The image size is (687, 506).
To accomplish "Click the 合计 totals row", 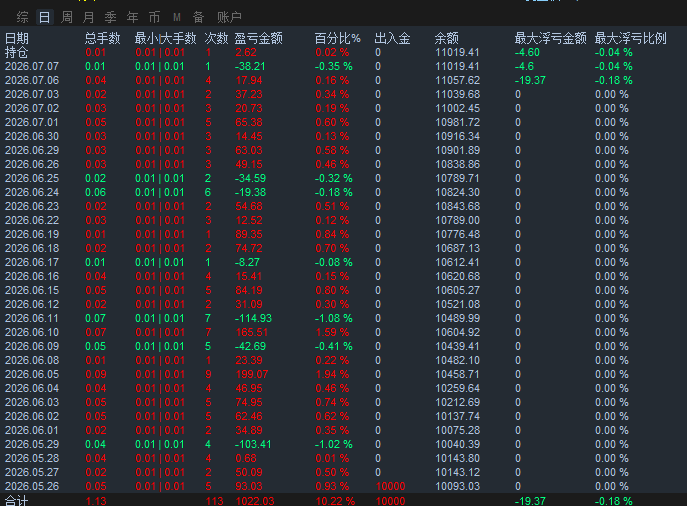I will 344,500.
